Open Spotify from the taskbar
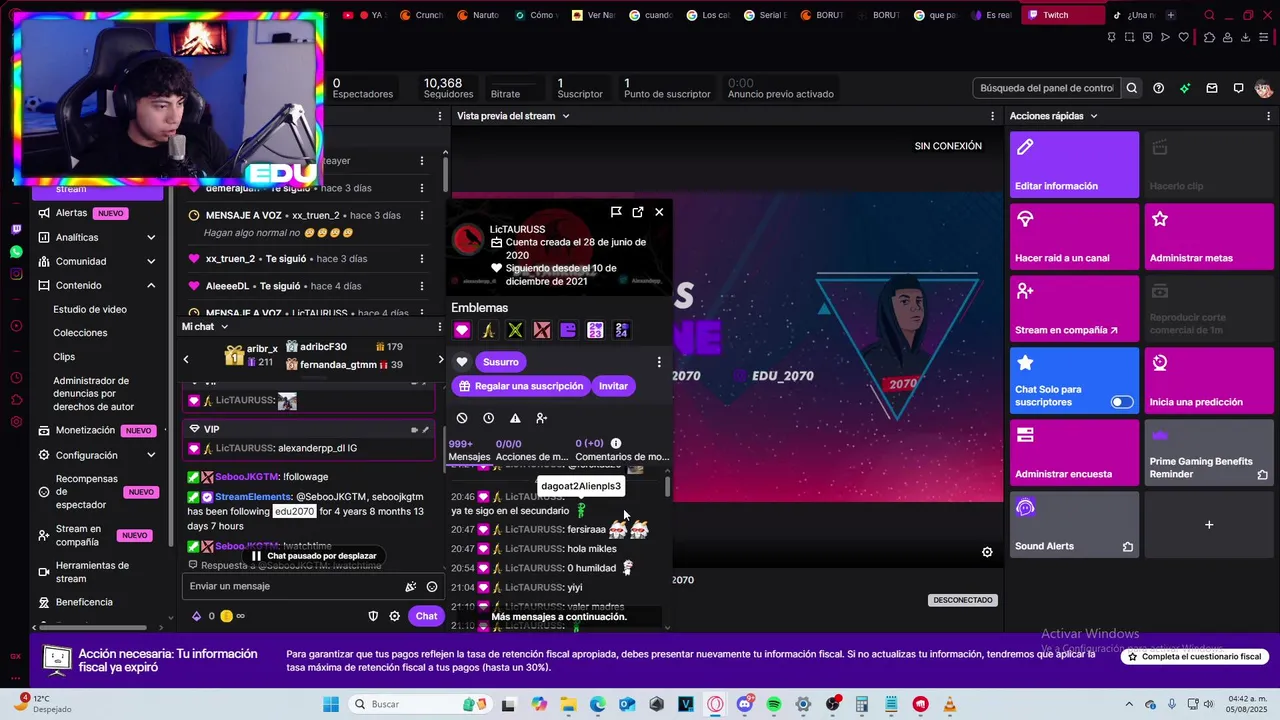The width and height of the screenshot is (1280, 720). (774, 704)
